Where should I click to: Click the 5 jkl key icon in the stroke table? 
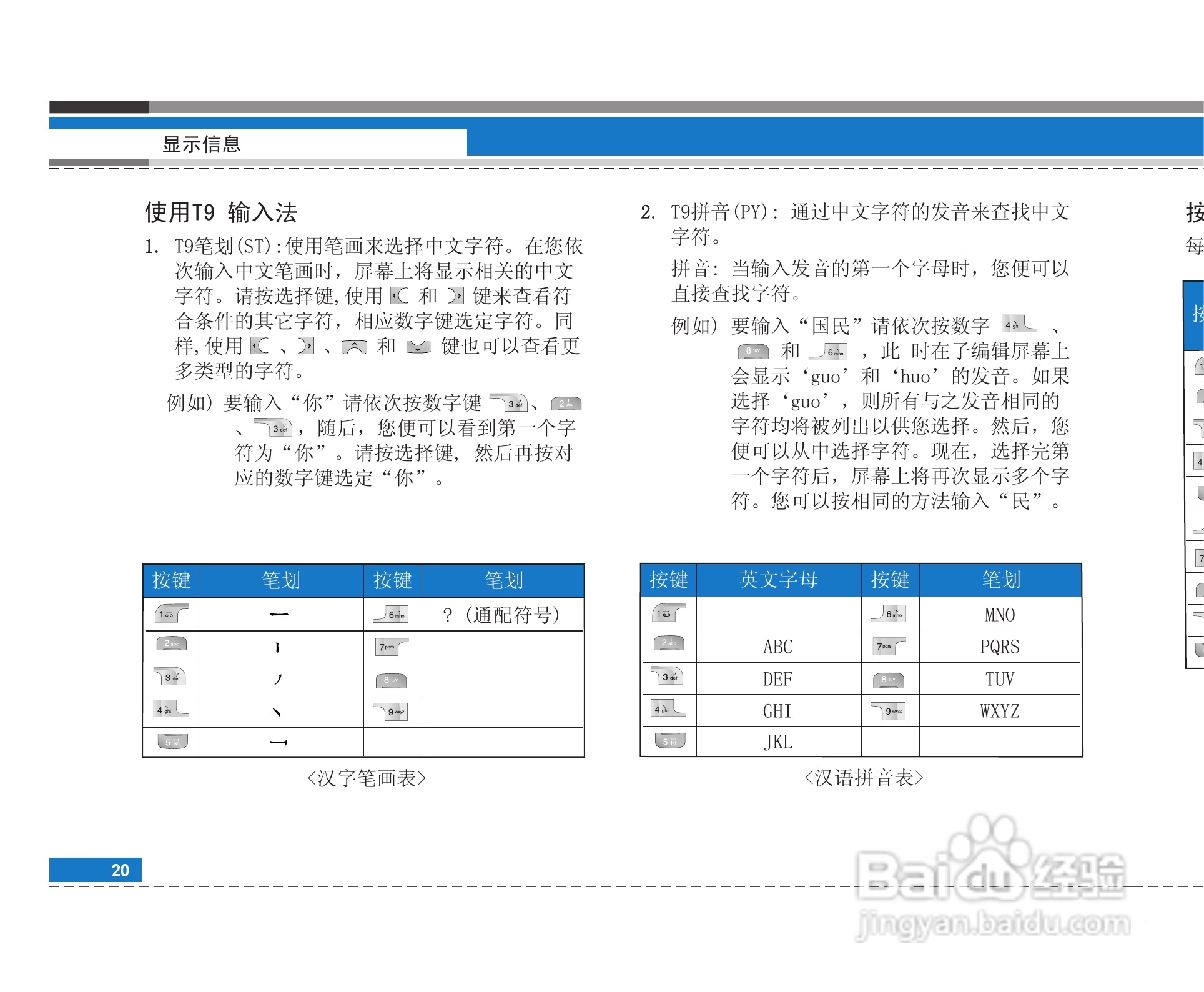point(172,742)
